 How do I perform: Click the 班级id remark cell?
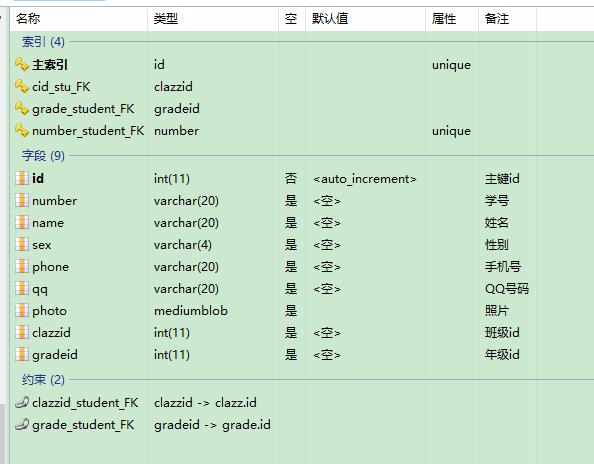tap(502, 333)
